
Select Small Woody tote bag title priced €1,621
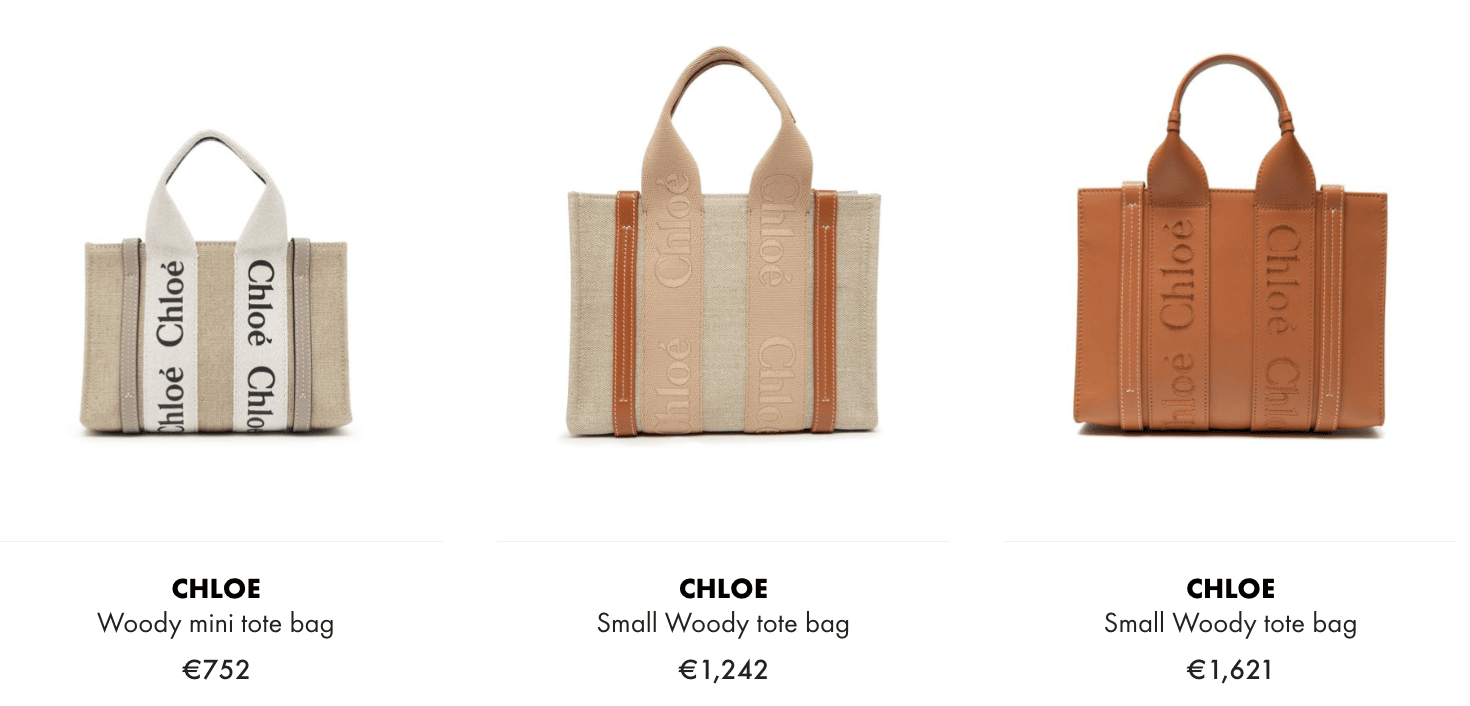tap(1230, 624)
